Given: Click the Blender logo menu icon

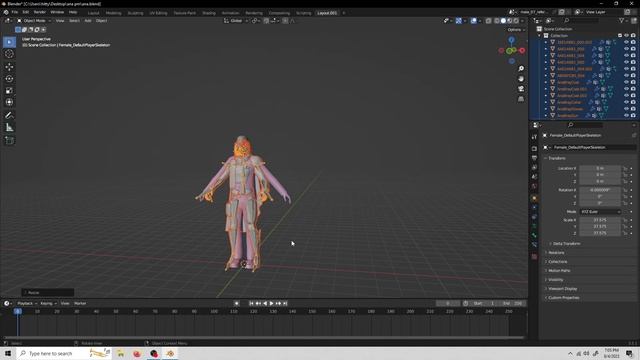Looking at the screenshot, I should click(6, 12).
